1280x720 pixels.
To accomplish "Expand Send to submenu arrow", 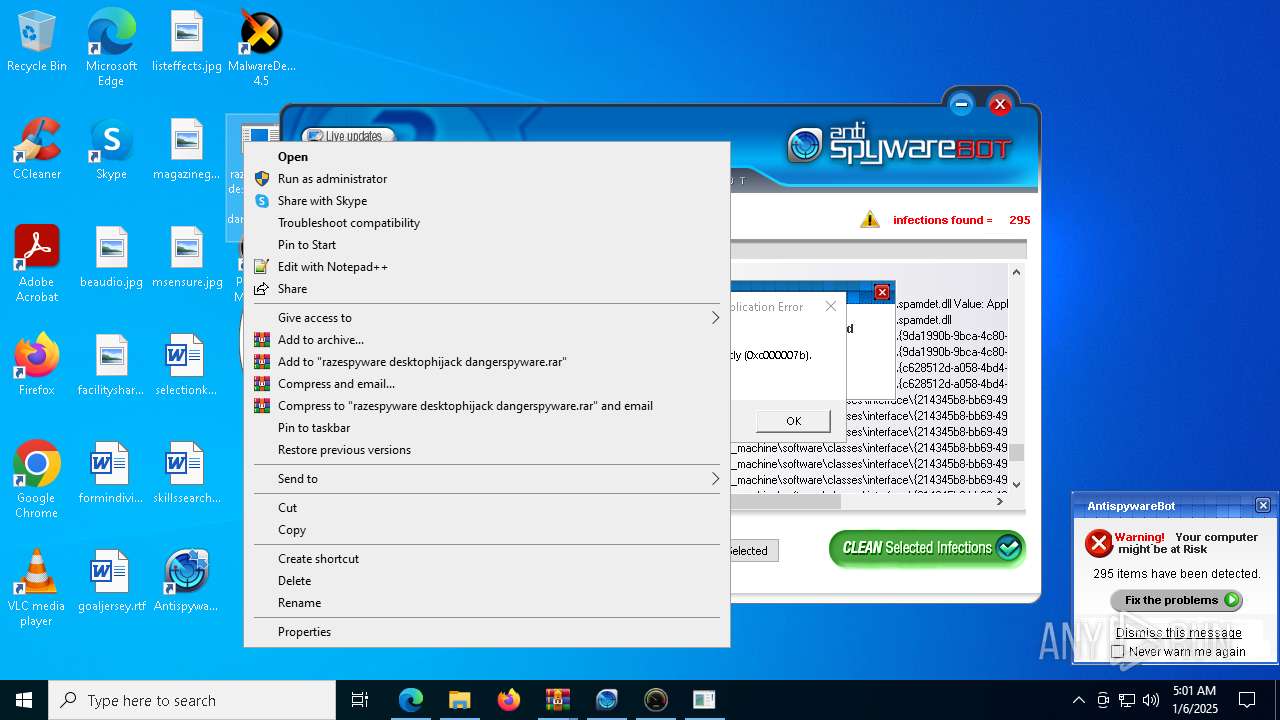I will coord(715,479).
